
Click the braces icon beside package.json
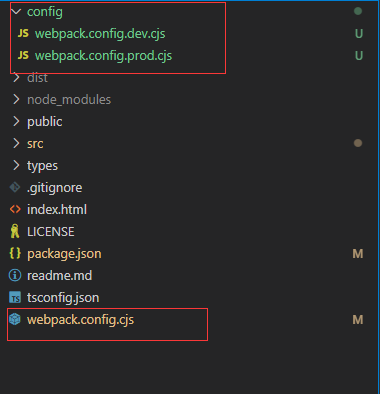pos(15,253)
